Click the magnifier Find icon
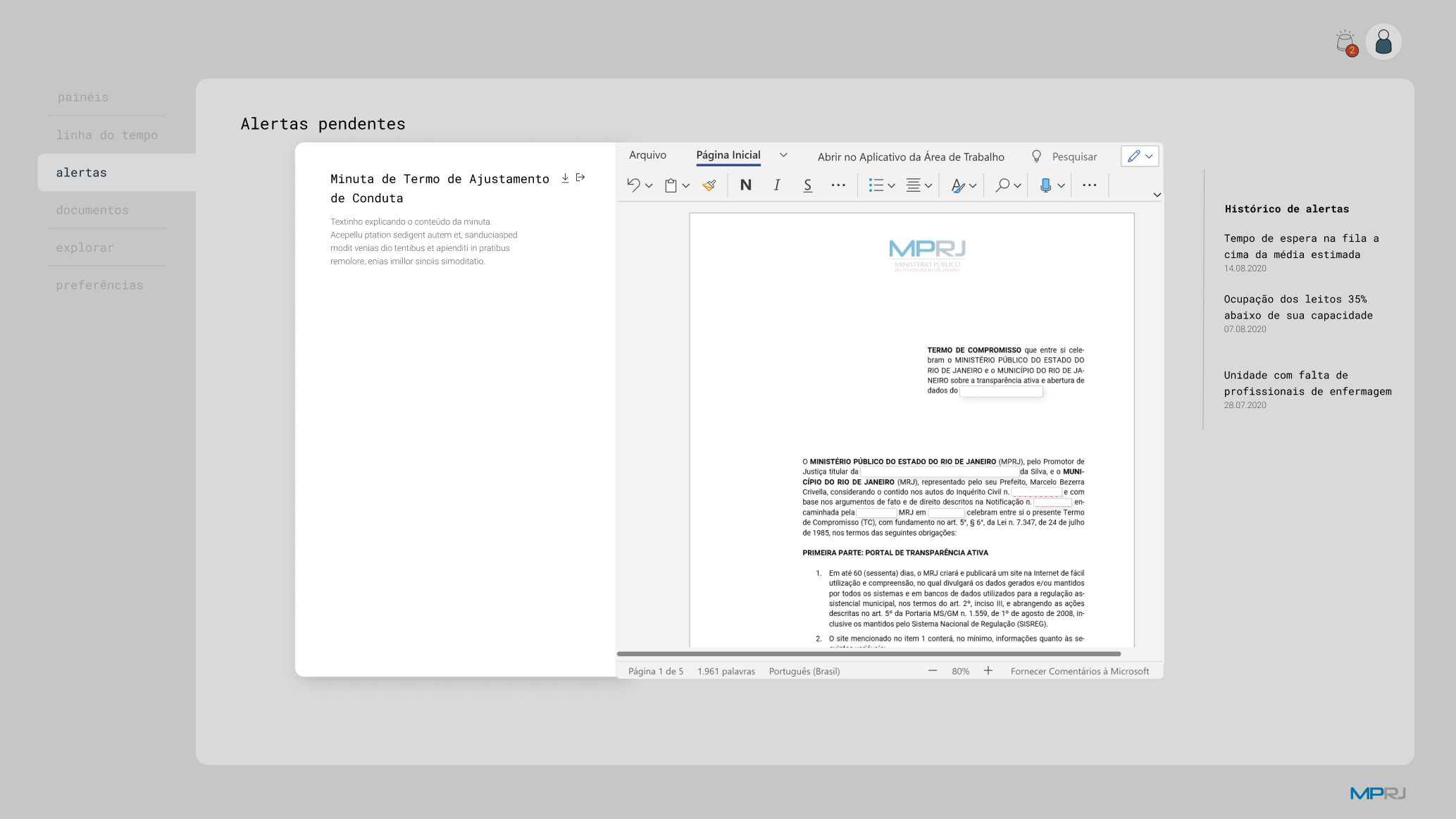 pos(1001,185)
